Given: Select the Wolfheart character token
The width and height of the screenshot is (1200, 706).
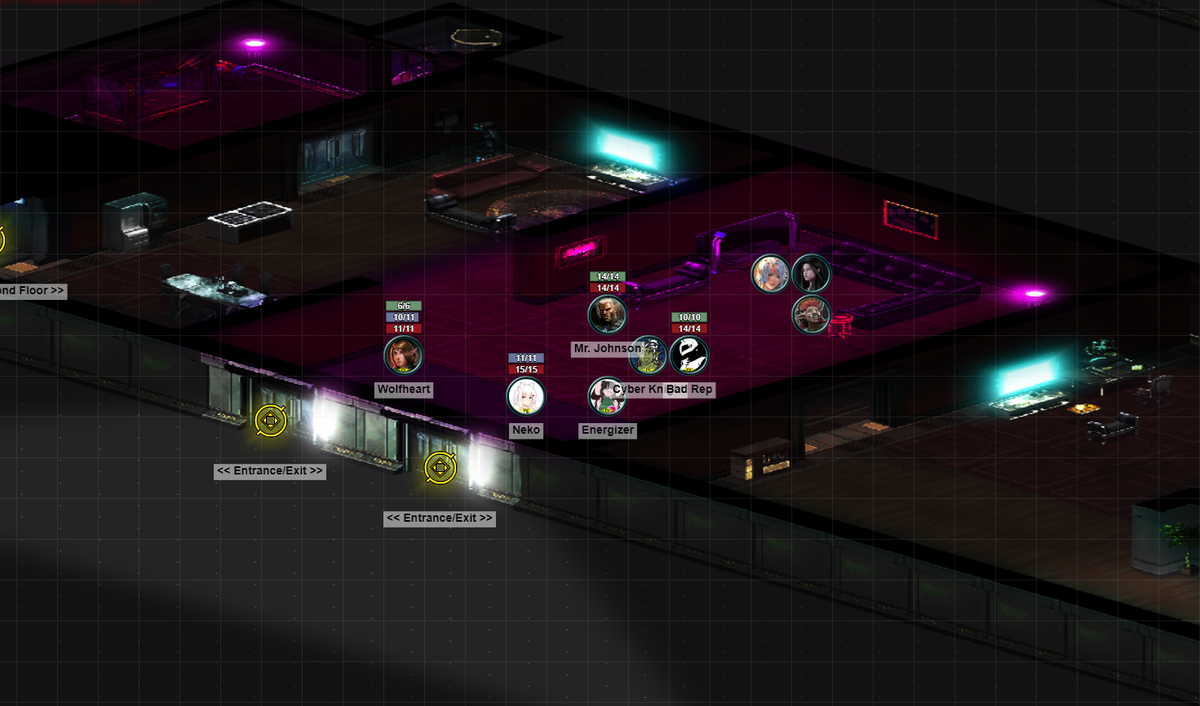Looking at the screenshot, I should [x=403, y=355].
